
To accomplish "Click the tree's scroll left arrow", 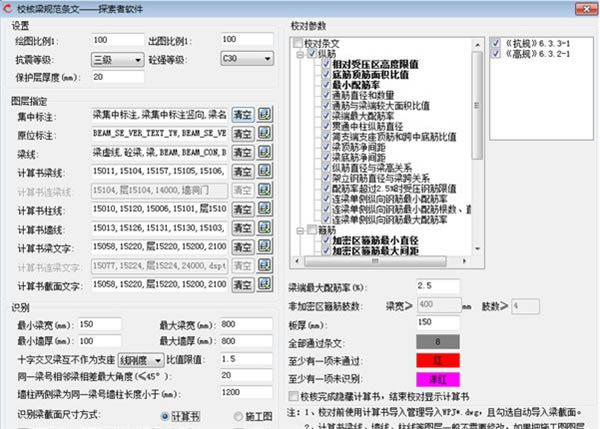I will click(297, 261).
